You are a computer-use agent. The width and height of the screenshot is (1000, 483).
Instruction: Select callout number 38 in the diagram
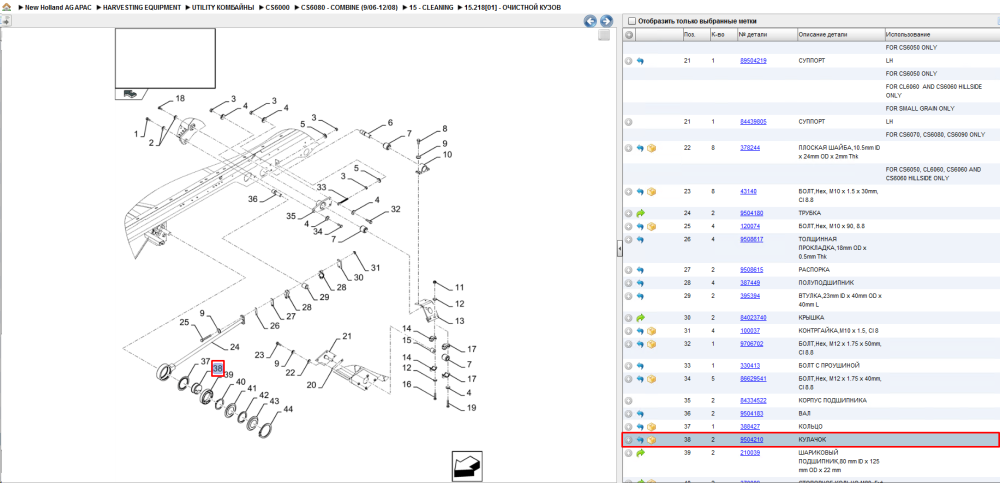tap(218, 369)
